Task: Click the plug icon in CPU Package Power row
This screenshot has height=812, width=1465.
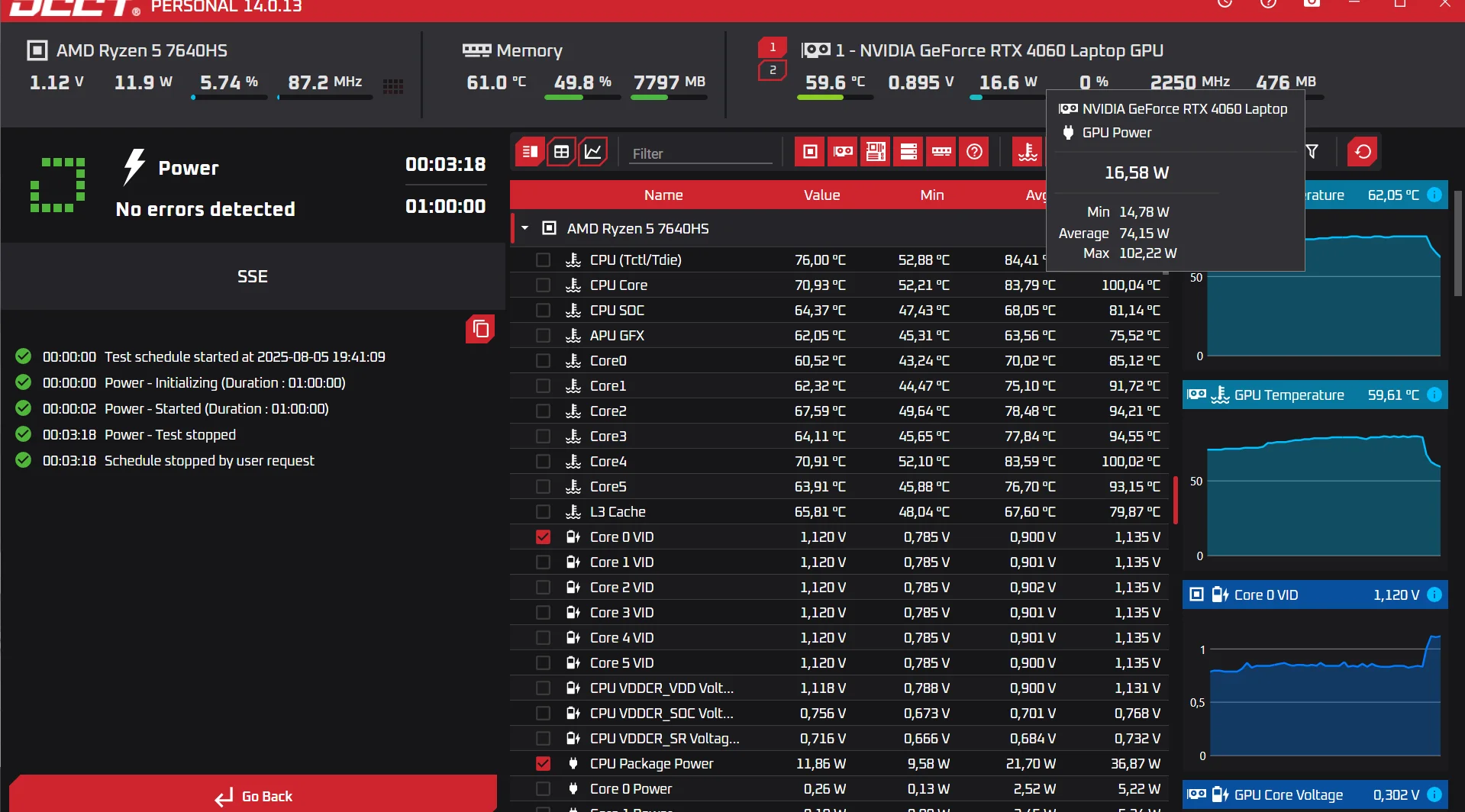Action: pyautogui.click(x=573, y=763)
